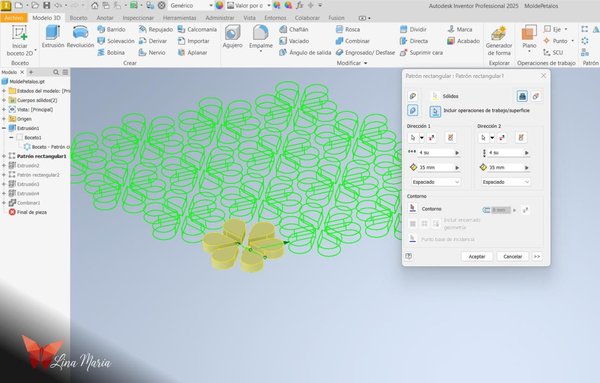
Task: Click Aceptar in pattern dialog
Action: pos(477,256)
